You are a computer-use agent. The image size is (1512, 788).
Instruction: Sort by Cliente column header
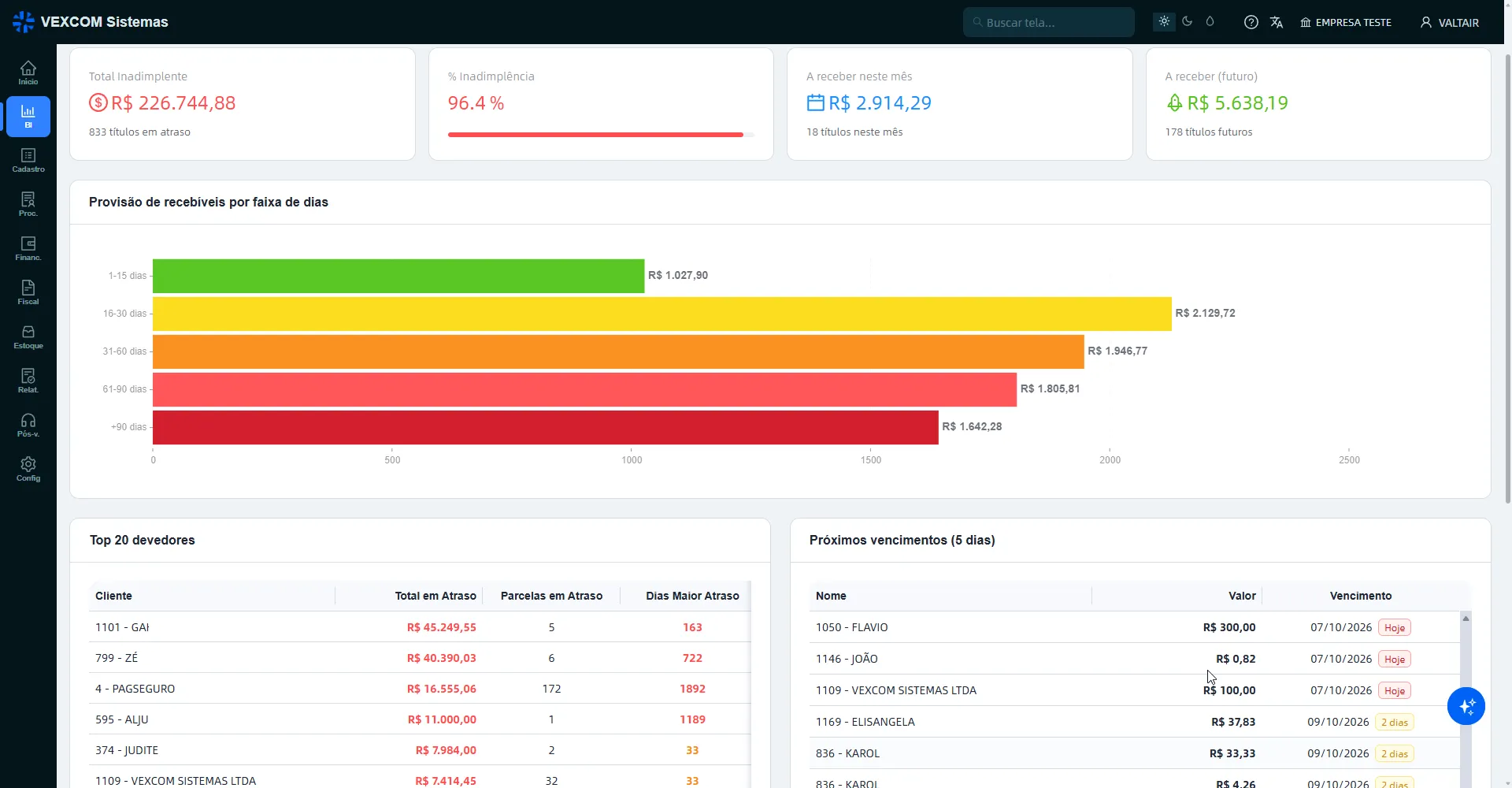211,596
